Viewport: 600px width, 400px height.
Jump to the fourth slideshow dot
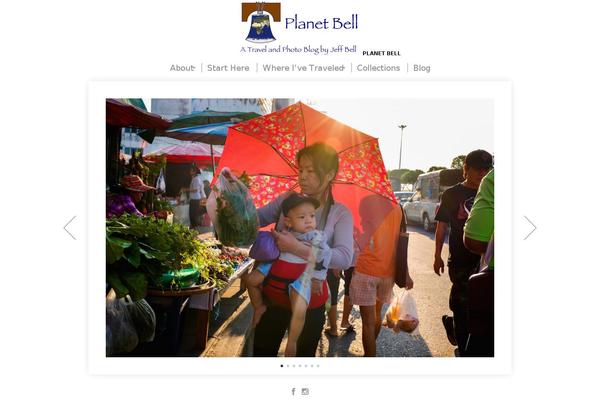(300, 366)
